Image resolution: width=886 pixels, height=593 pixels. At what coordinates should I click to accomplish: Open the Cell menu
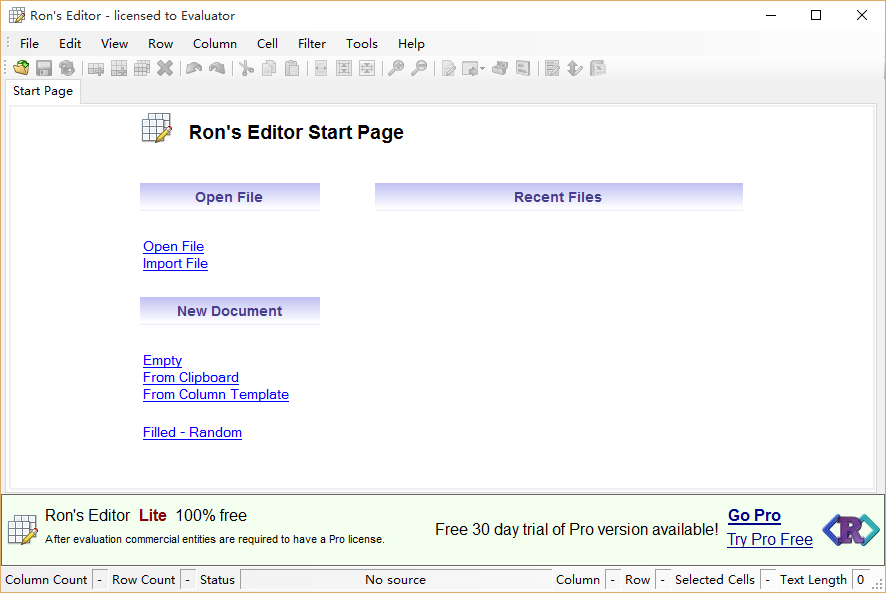coord(267,44)
